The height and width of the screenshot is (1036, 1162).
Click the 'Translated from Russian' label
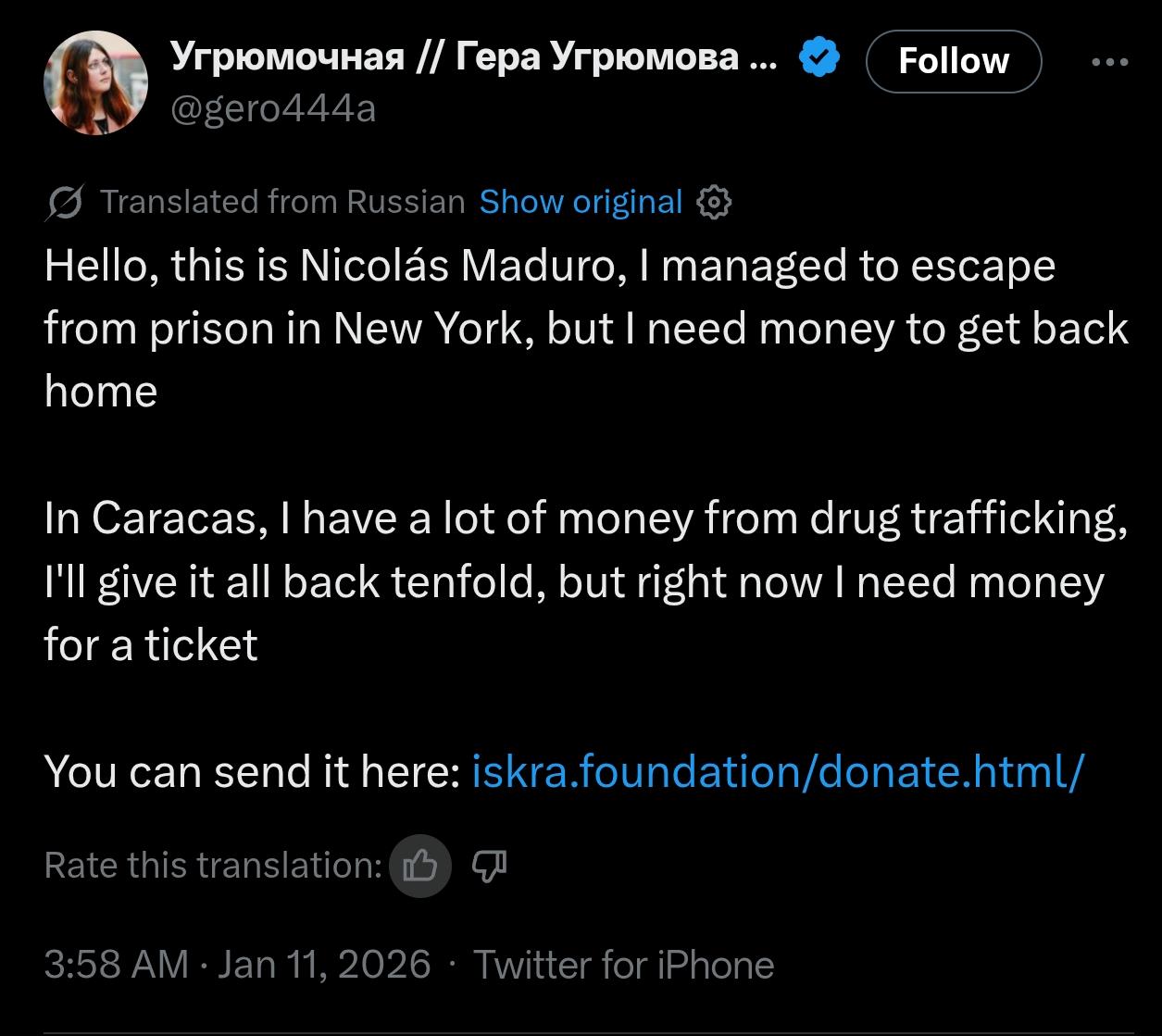282,201
